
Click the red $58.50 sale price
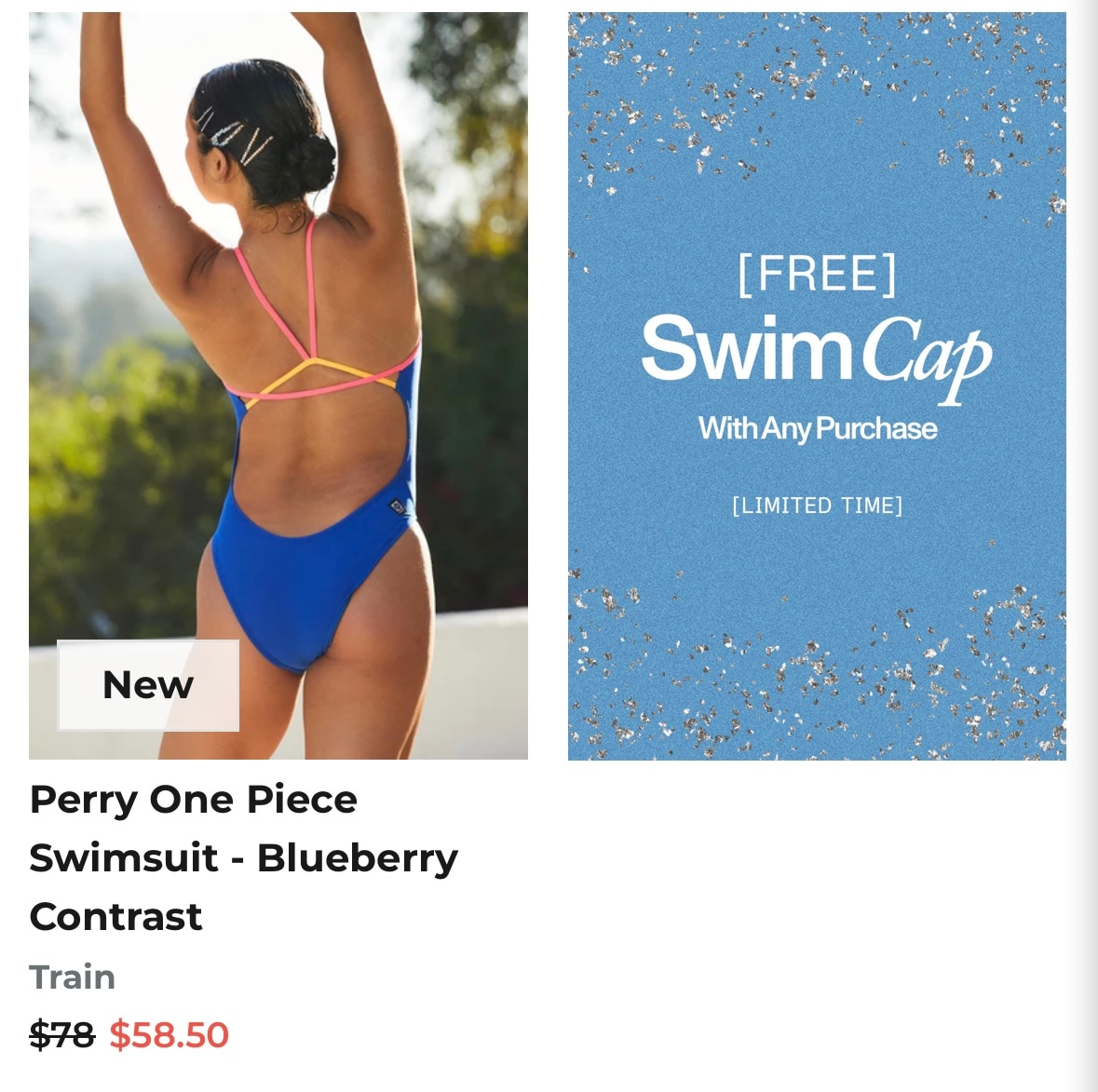pos(169,1034)
